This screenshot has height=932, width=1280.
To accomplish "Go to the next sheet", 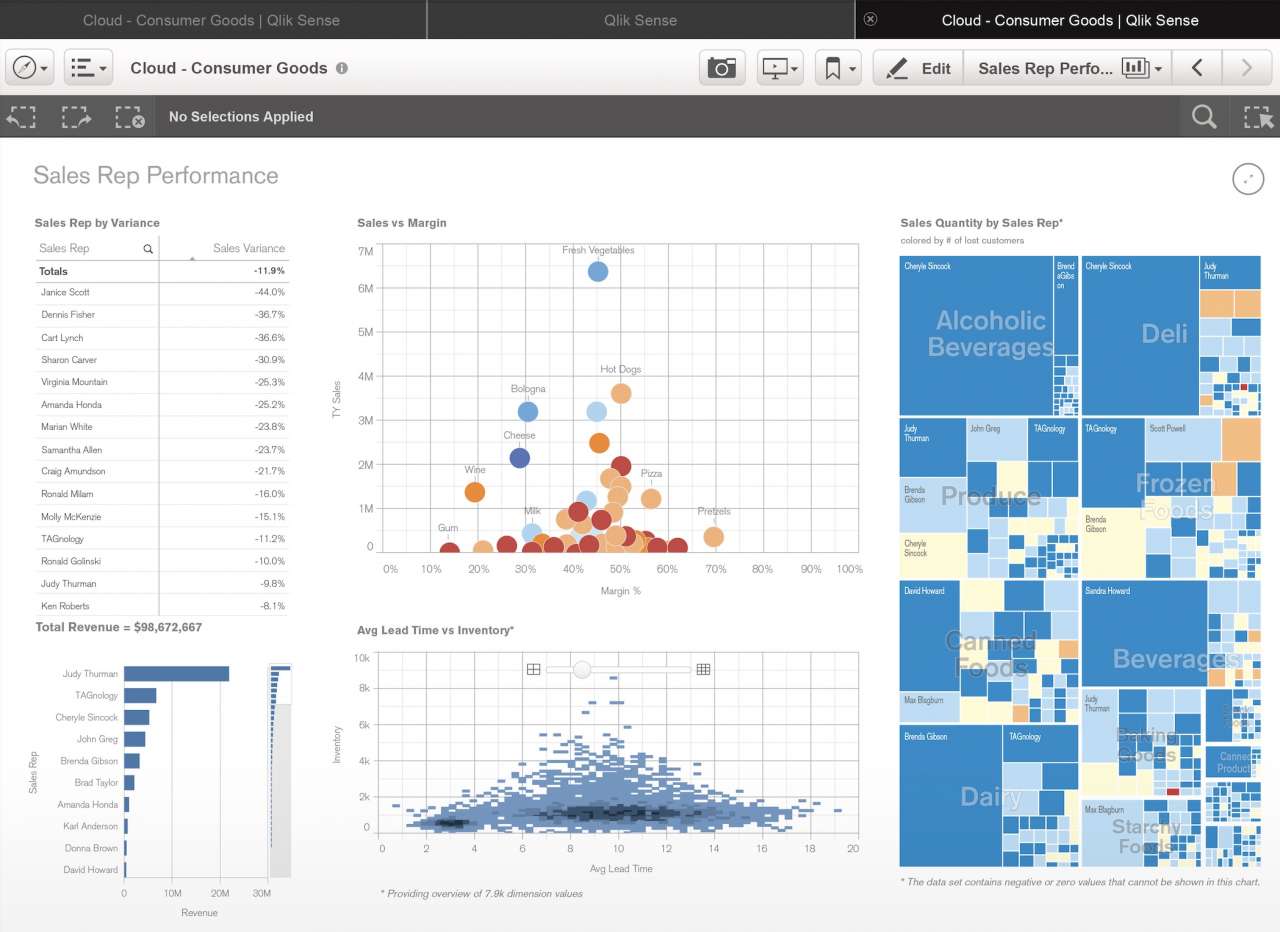I will 1246,68.
